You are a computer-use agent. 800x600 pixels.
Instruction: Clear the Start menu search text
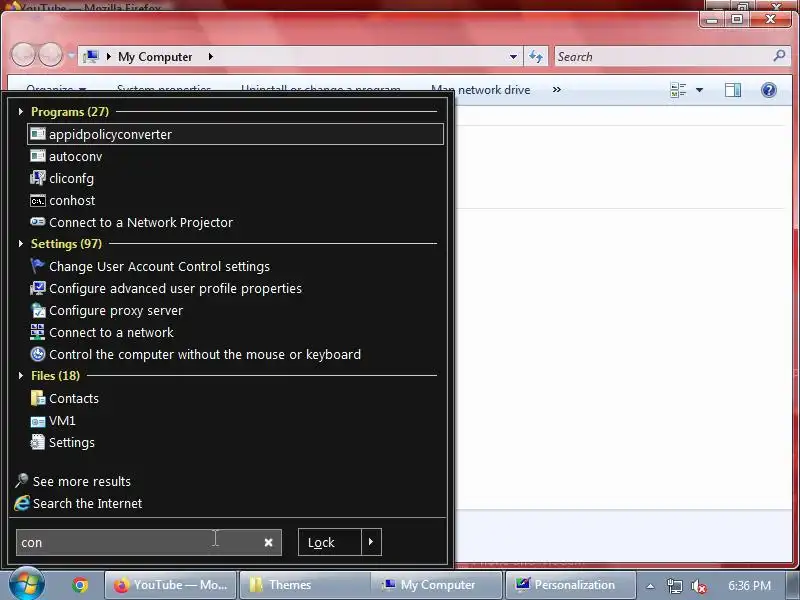(268, 542)
